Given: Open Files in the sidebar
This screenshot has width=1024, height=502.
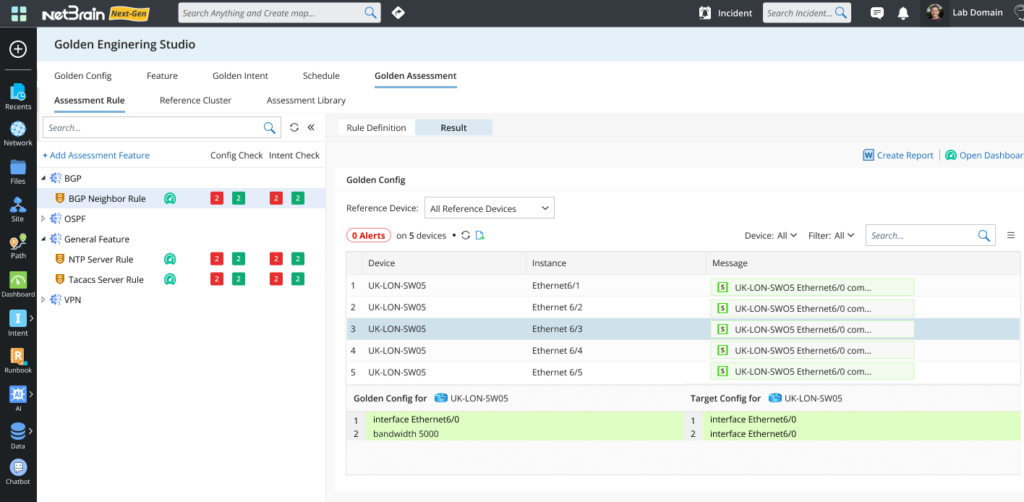Looking at the screenshot, I should [x=18, y=172].
